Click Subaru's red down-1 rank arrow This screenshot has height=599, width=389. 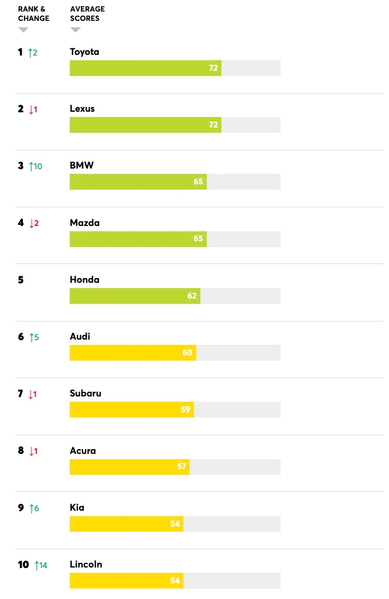[x=33, y=394]
